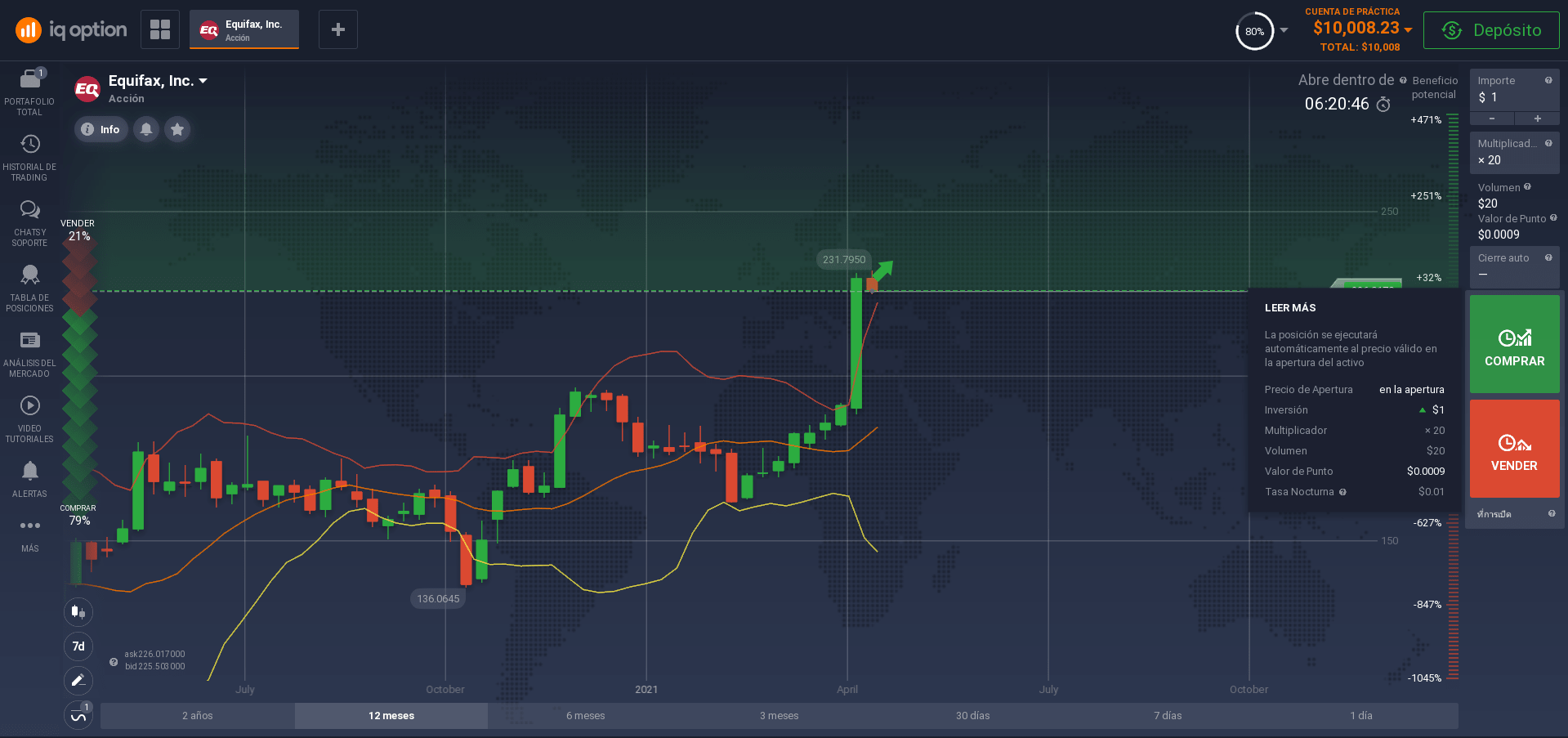Open Tabla de Posiciones leaderboard
Viewport: 1568px width, 738px height.
pyautogui.click(x=29, y=288)
